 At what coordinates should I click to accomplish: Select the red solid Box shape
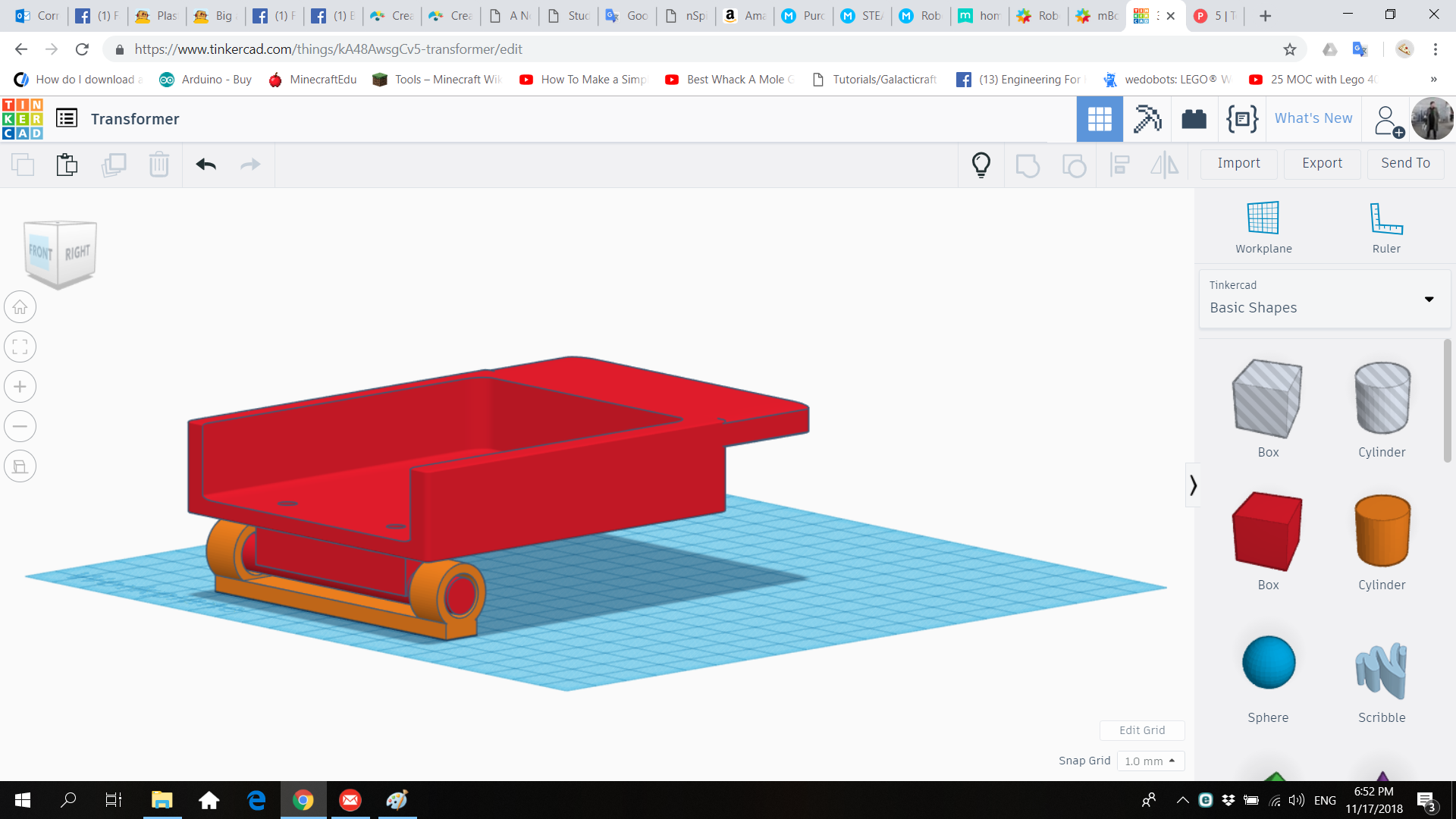pyautogui.click(x=1267, y=532)
